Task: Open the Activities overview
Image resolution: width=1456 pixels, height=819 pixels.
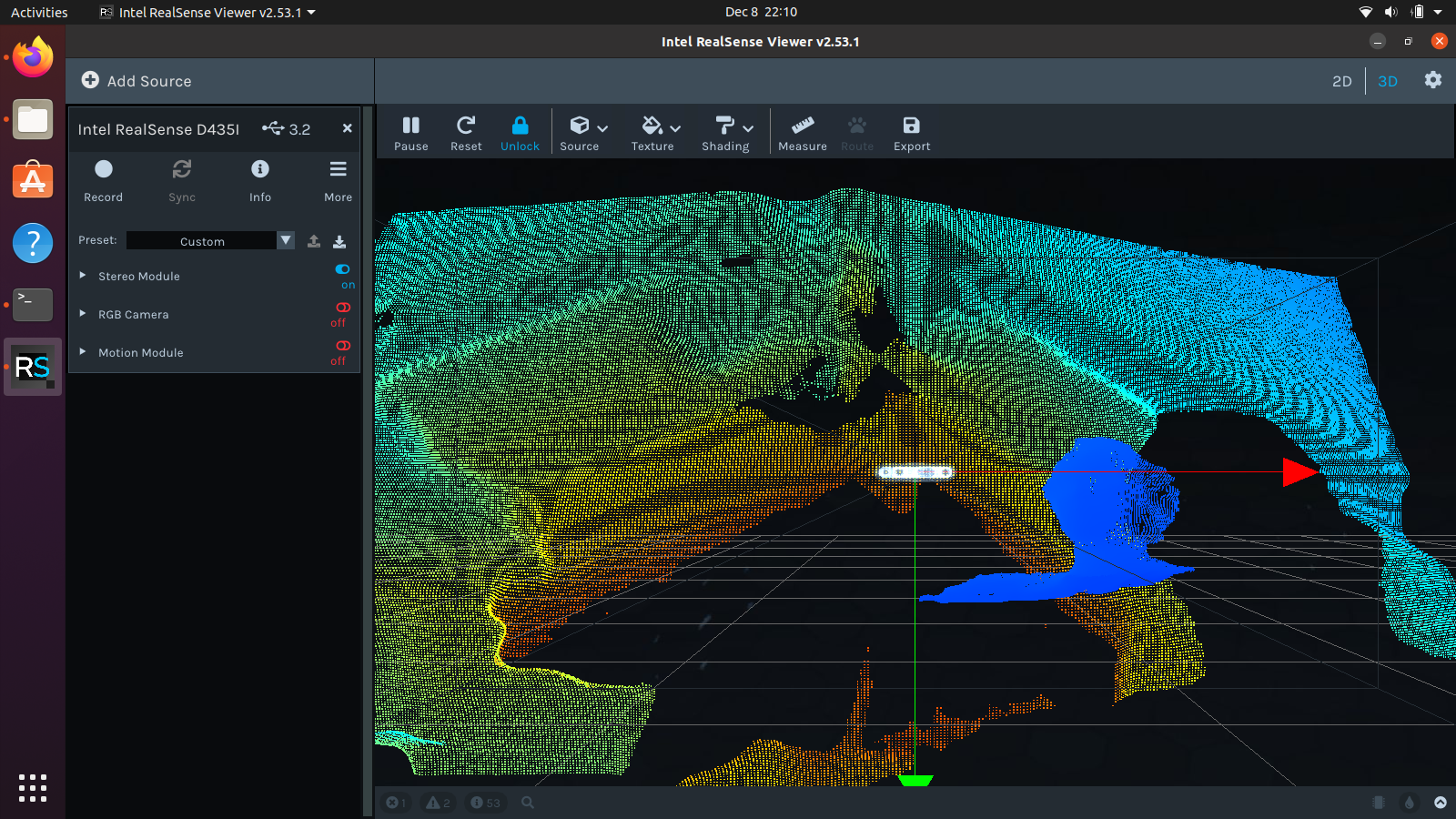Action: (x=39, y=12)
